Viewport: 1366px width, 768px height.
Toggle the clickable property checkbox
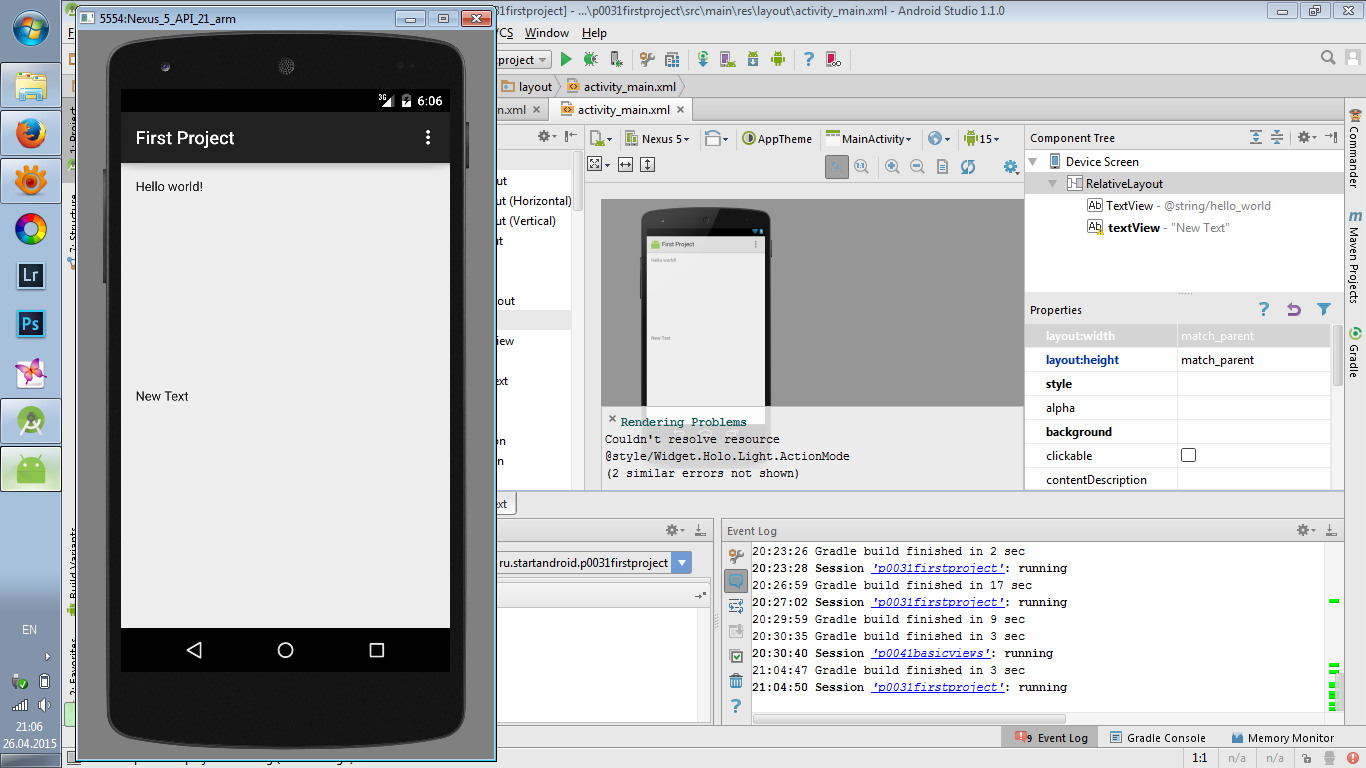click(x=1188, y=455)
